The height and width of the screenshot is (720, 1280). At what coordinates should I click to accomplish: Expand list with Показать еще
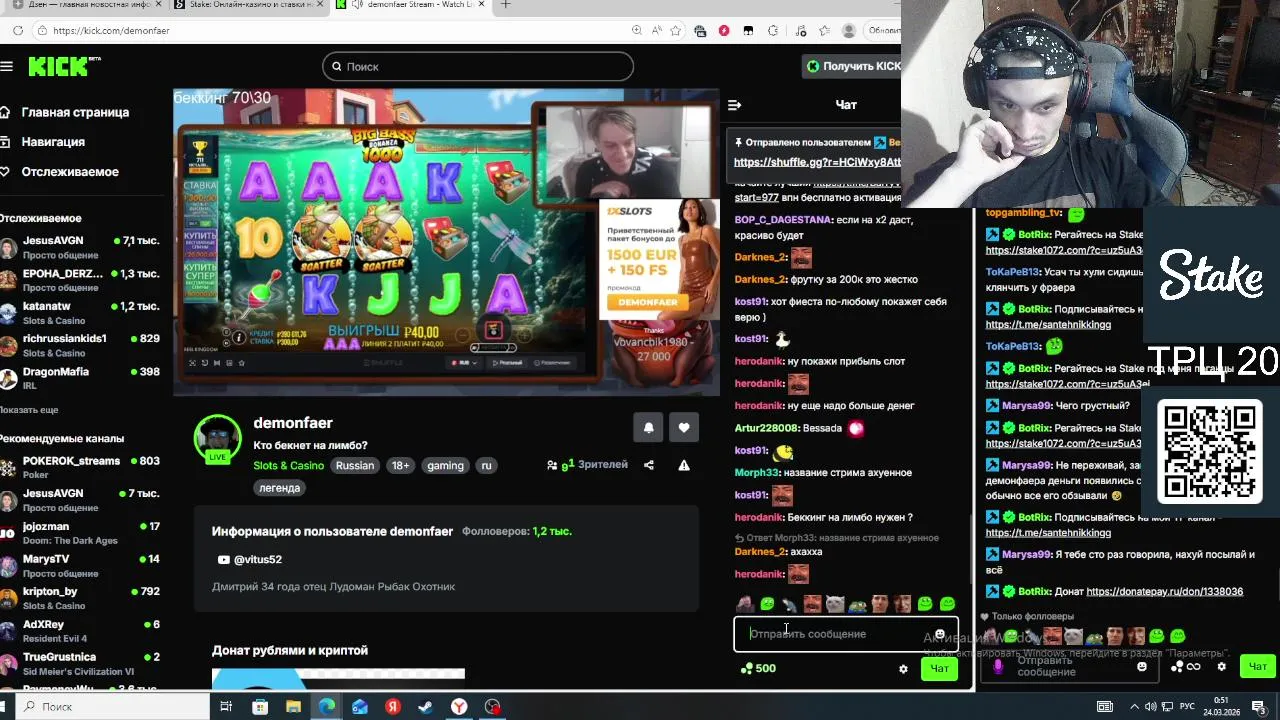(29, 410)
